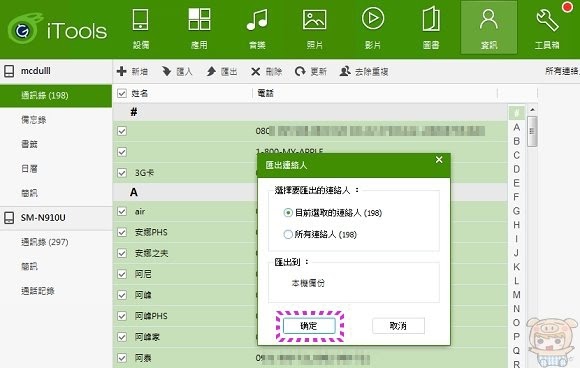Open the 應用 (Apps) section
Image resolution: width=580 pixels, height=368 pixels.
tap(199, 28)
